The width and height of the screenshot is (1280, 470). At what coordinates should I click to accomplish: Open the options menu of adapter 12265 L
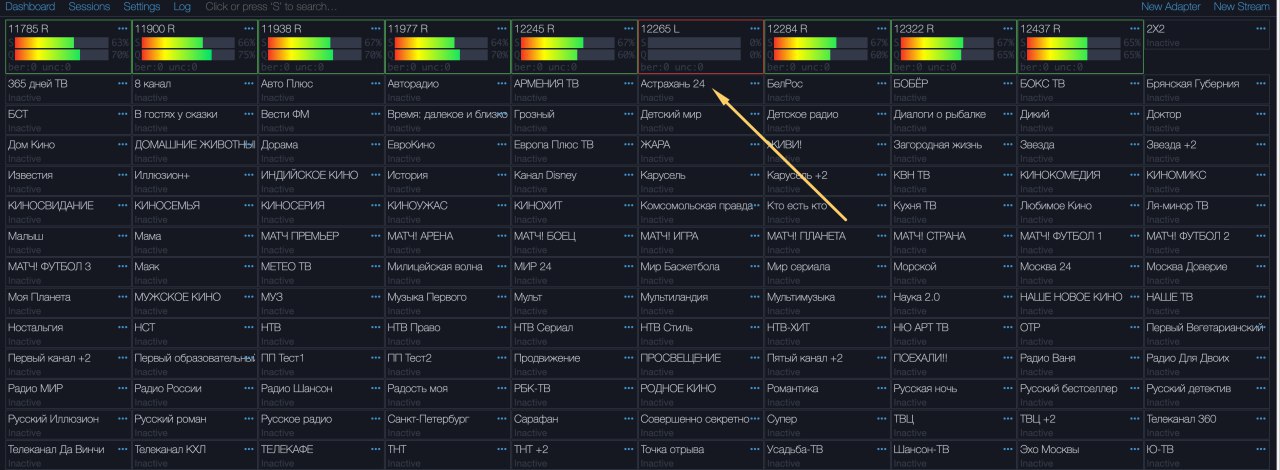click(755, 29)
